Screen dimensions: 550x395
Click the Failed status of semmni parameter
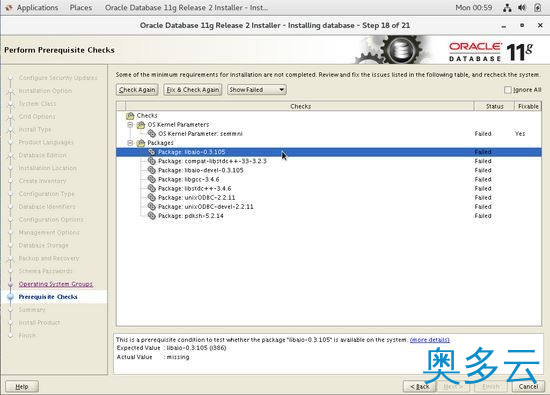(x=483, y=134)
